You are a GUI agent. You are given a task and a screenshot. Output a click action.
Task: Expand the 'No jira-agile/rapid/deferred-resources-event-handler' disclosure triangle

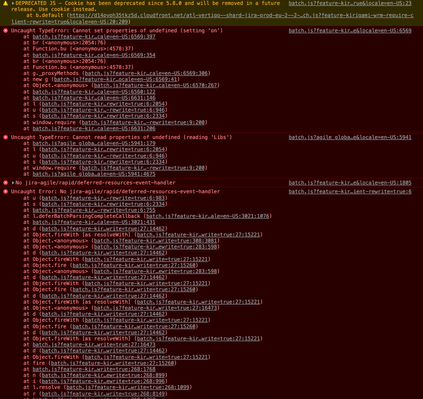(13, 183)
